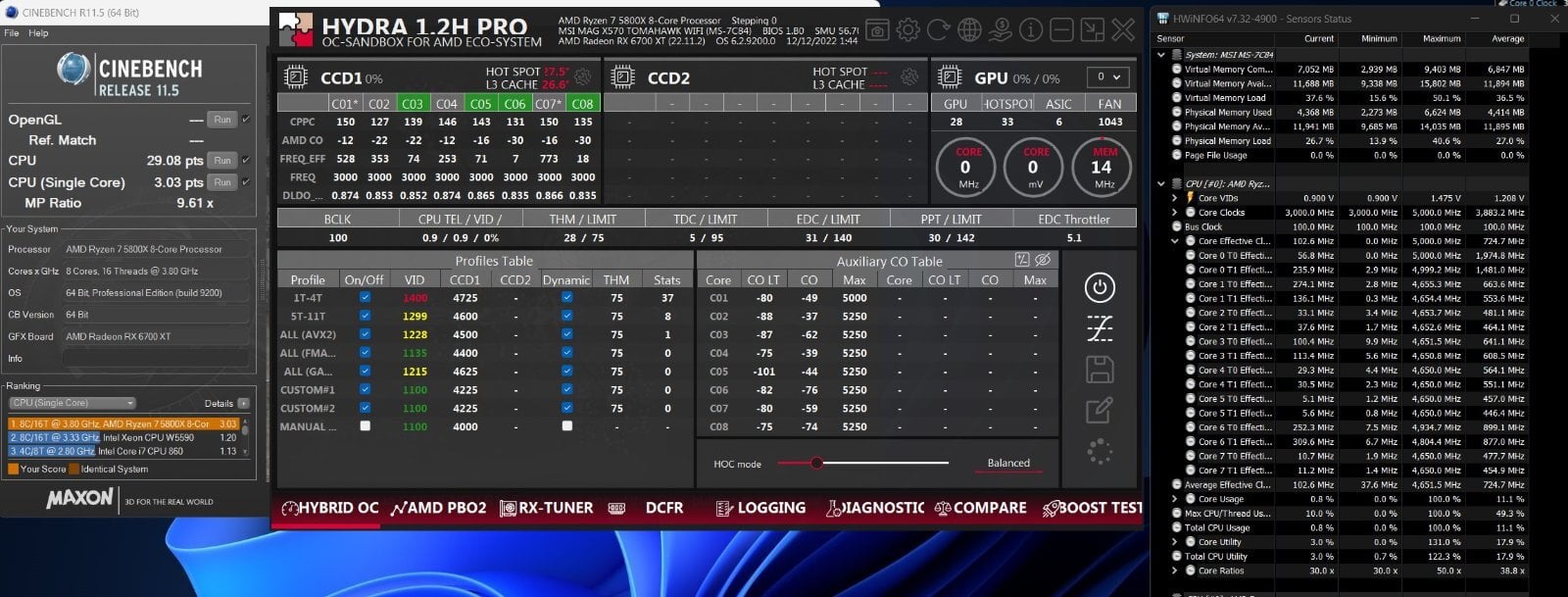Open CCD2 wrench-gear settings icon
This screenshot has width=1568, height=597.
point(909,77)
